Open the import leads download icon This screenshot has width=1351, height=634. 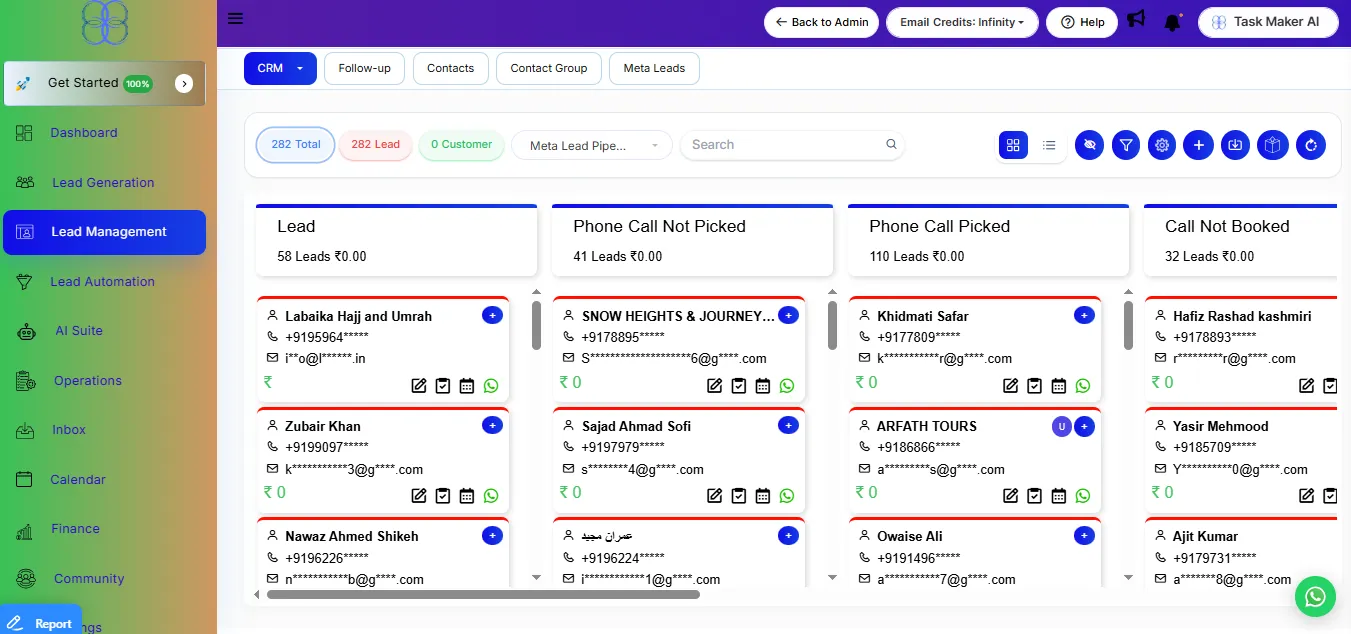coord(1235,145)
